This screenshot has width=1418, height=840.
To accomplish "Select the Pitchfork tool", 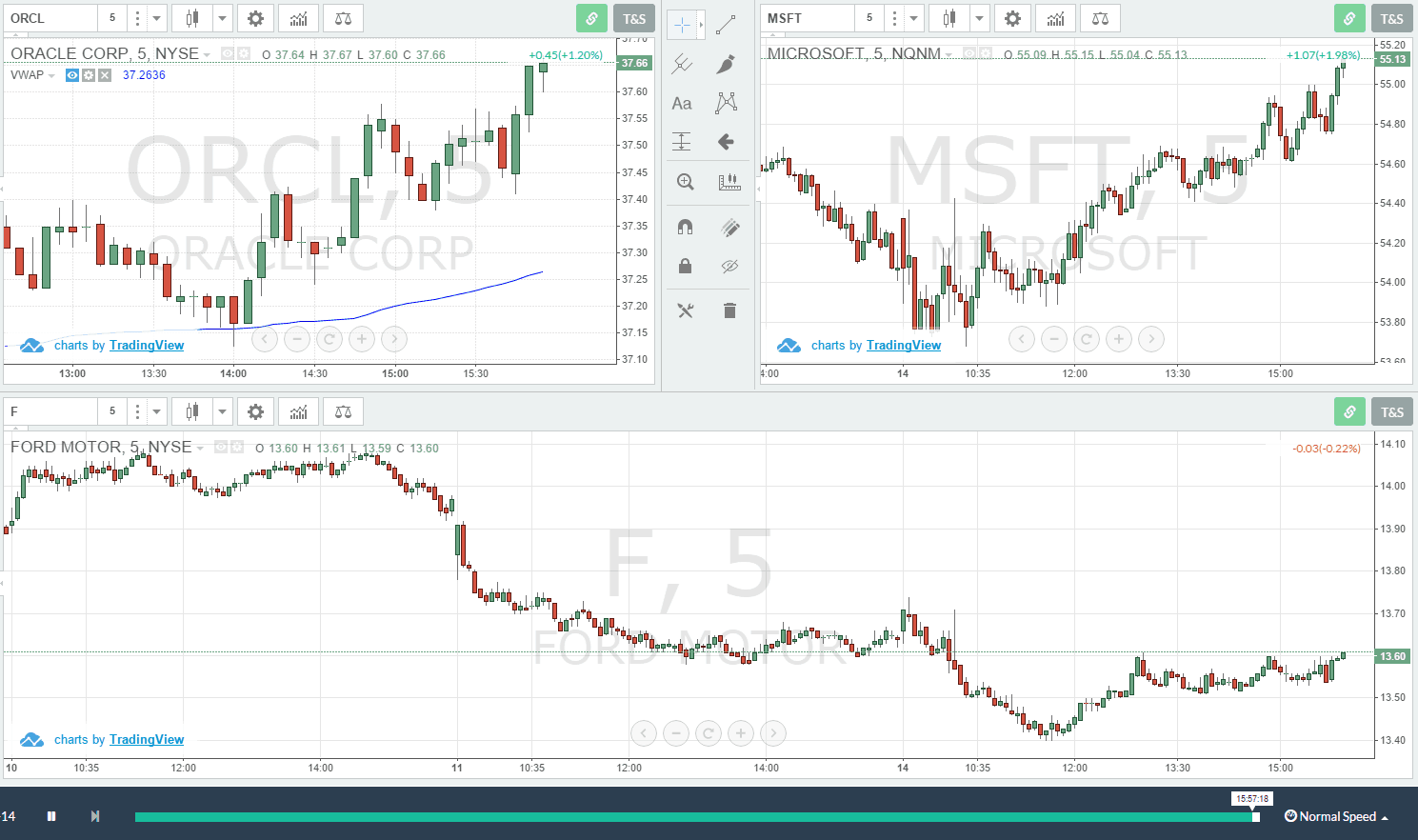I will 682,63.
